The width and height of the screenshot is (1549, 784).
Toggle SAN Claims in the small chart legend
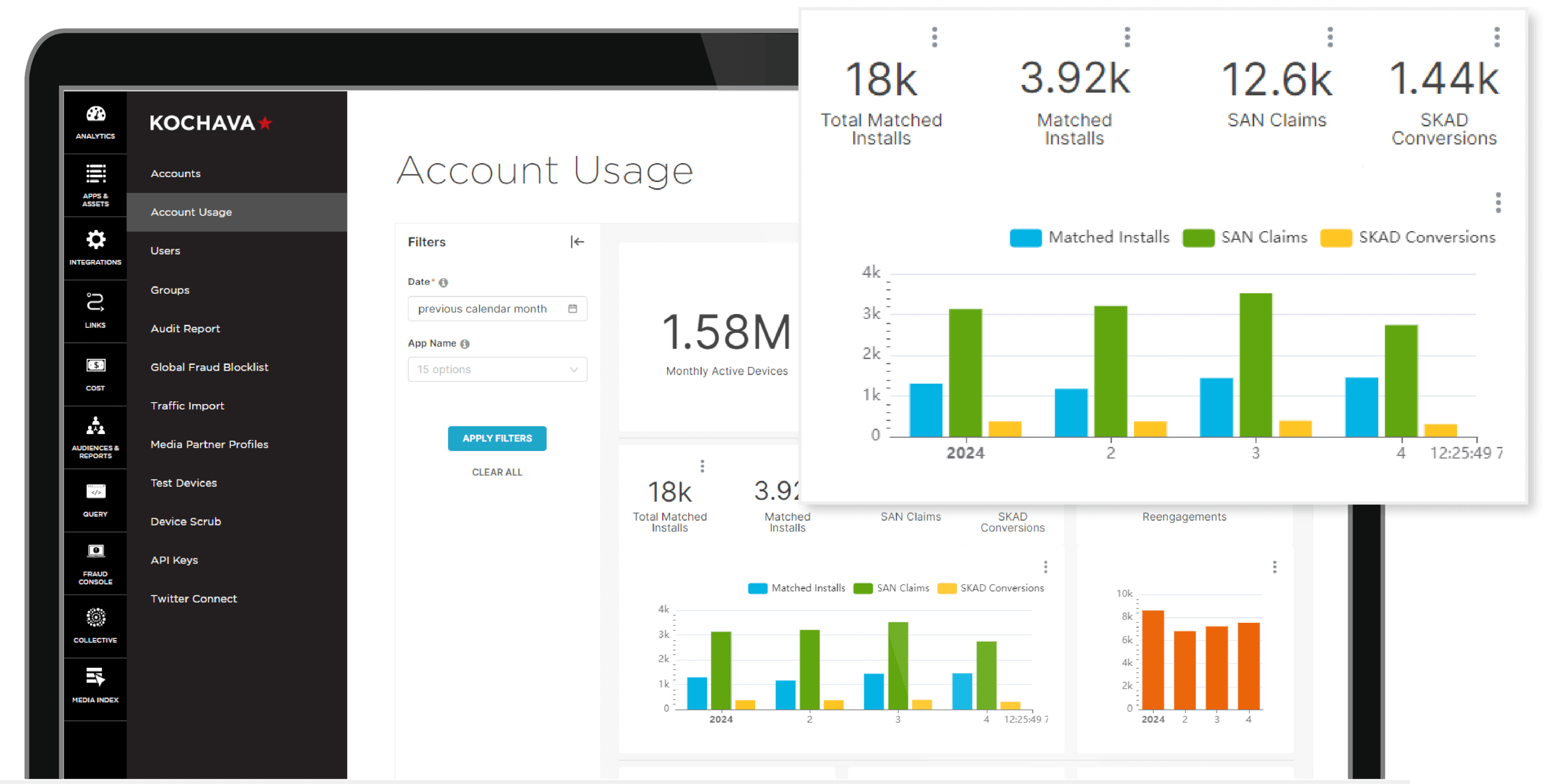click(891, 588)
